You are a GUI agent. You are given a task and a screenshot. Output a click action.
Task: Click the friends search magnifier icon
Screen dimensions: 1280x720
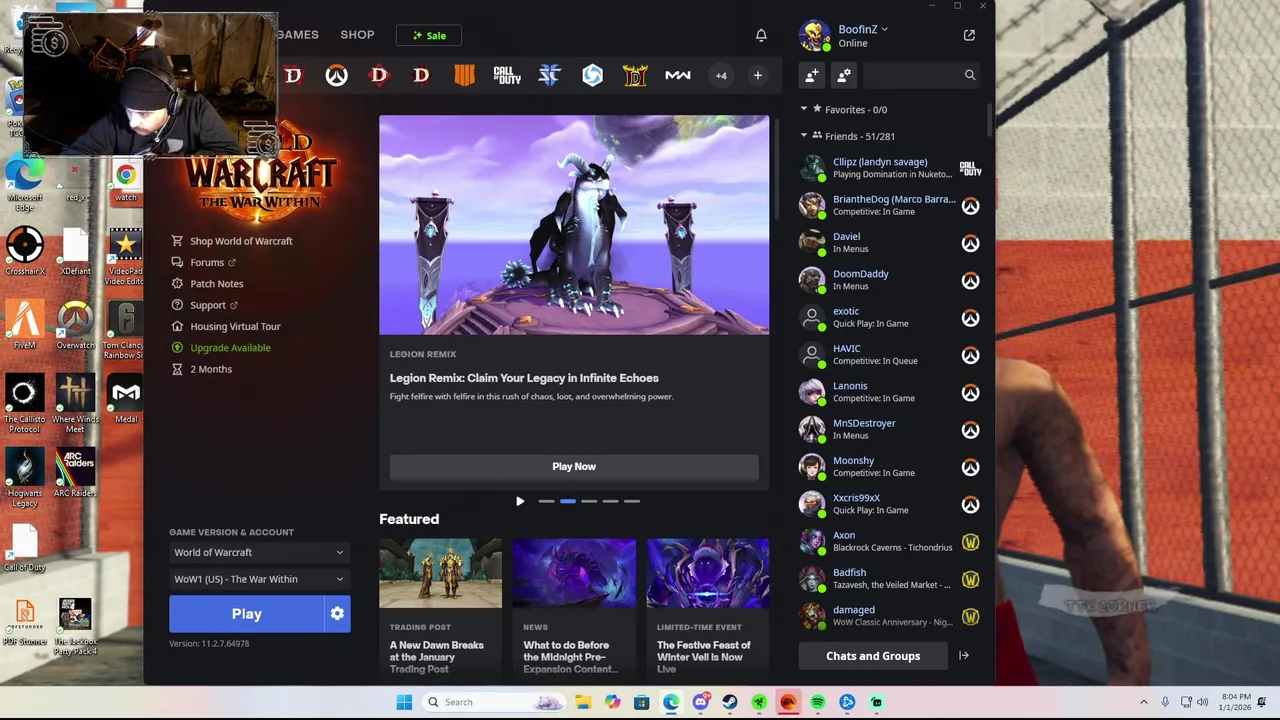click(x=969, y=75)
